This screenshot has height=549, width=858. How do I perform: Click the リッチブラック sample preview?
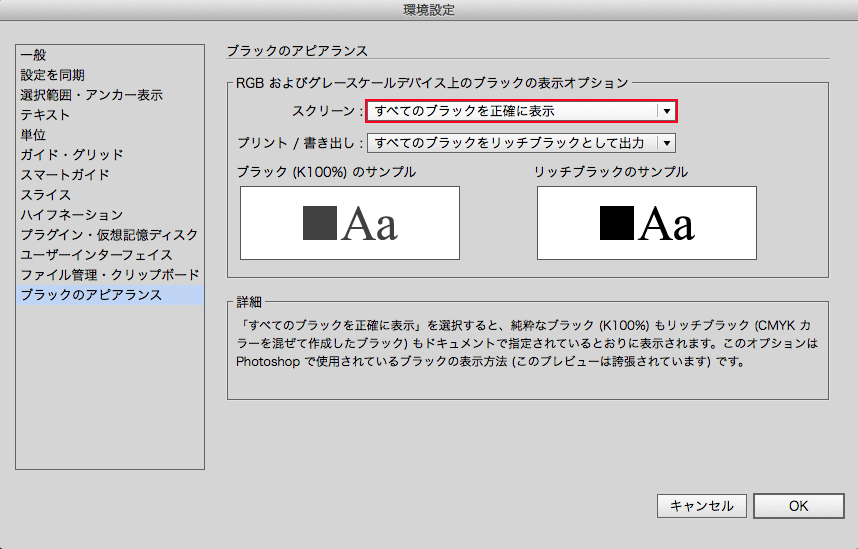coord(647,223)
